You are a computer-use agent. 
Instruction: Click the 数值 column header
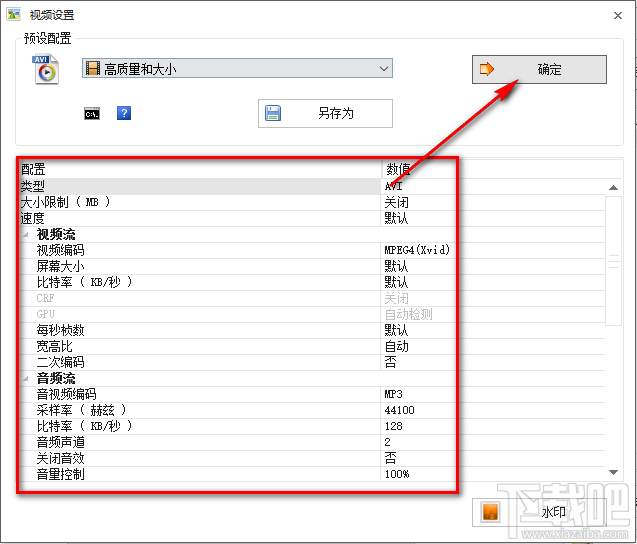502,169
